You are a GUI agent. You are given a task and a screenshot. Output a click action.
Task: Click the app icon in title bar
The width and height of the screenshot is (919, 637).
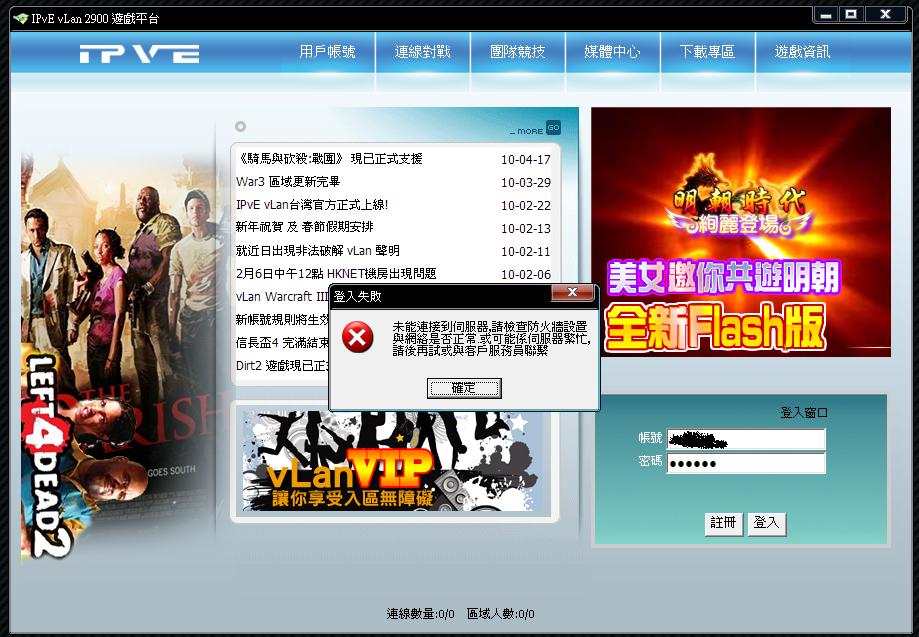click(21, 19)
